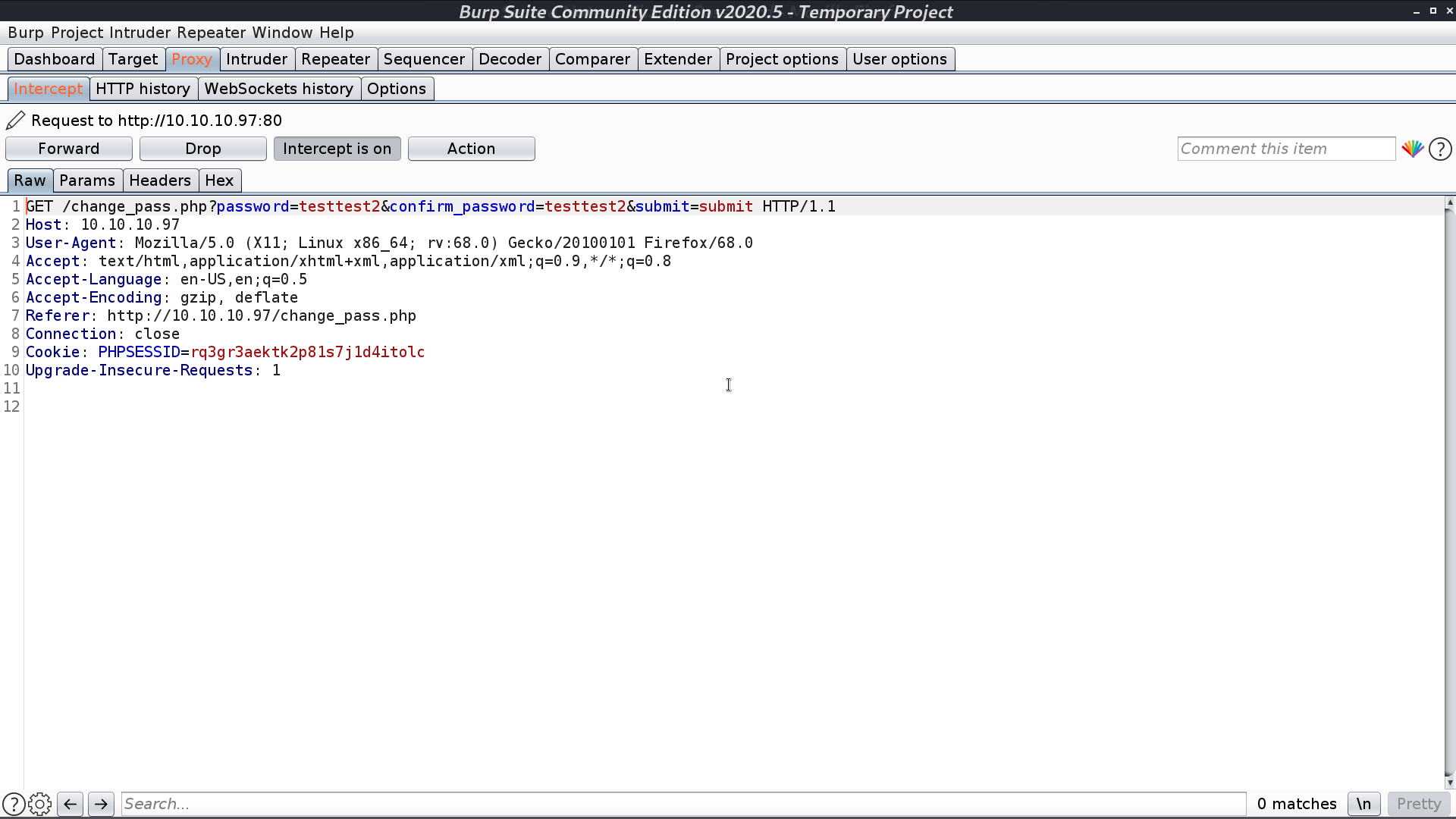Click the first password value testtest2
This screenshot has height=819, width=1456.
point(340,206)
